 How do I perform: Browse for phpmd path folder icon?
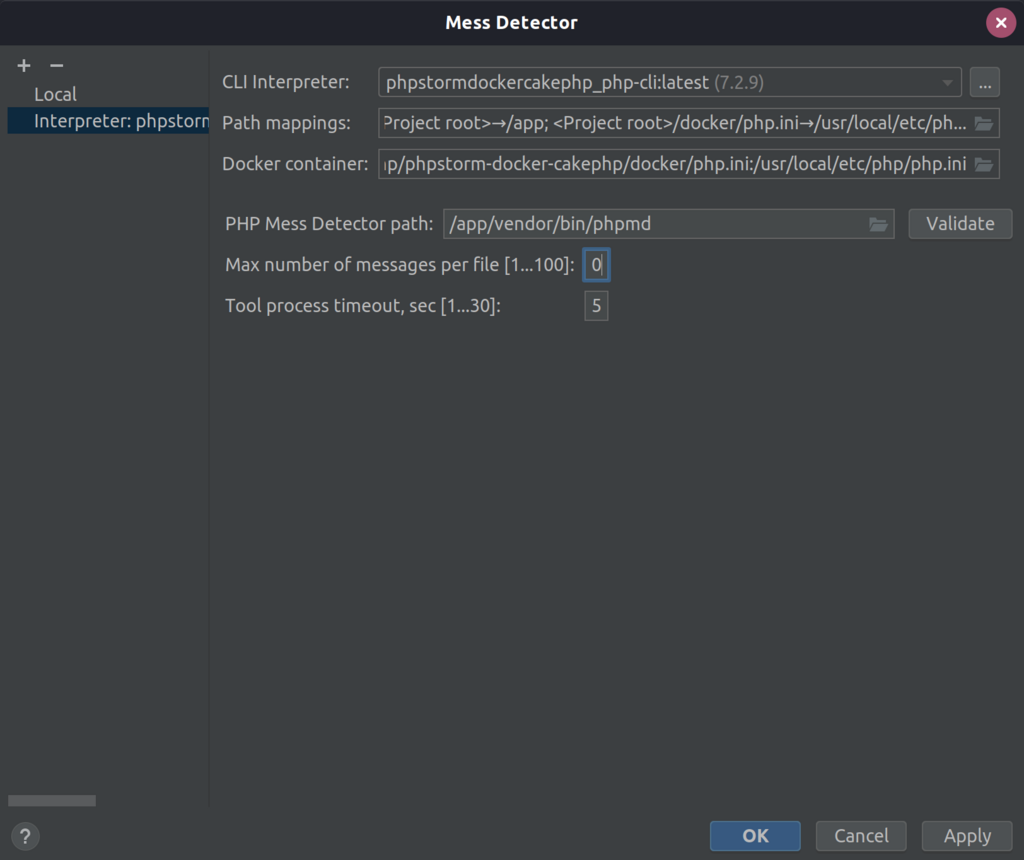(x=878, y=224)
